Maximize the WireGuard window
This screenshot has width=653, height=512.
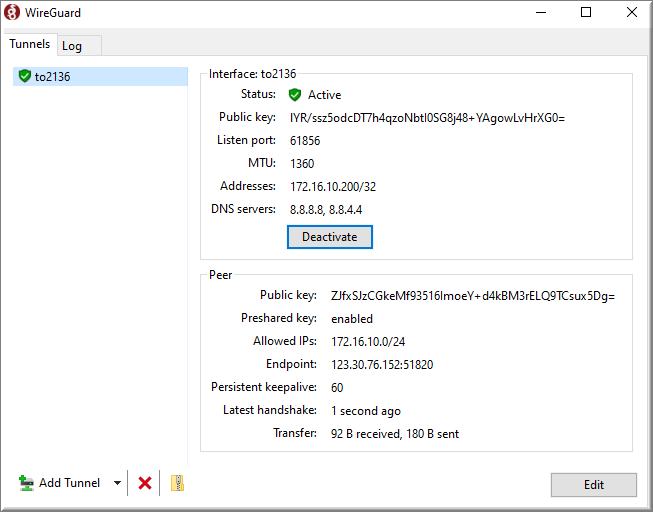pos(586,12)
